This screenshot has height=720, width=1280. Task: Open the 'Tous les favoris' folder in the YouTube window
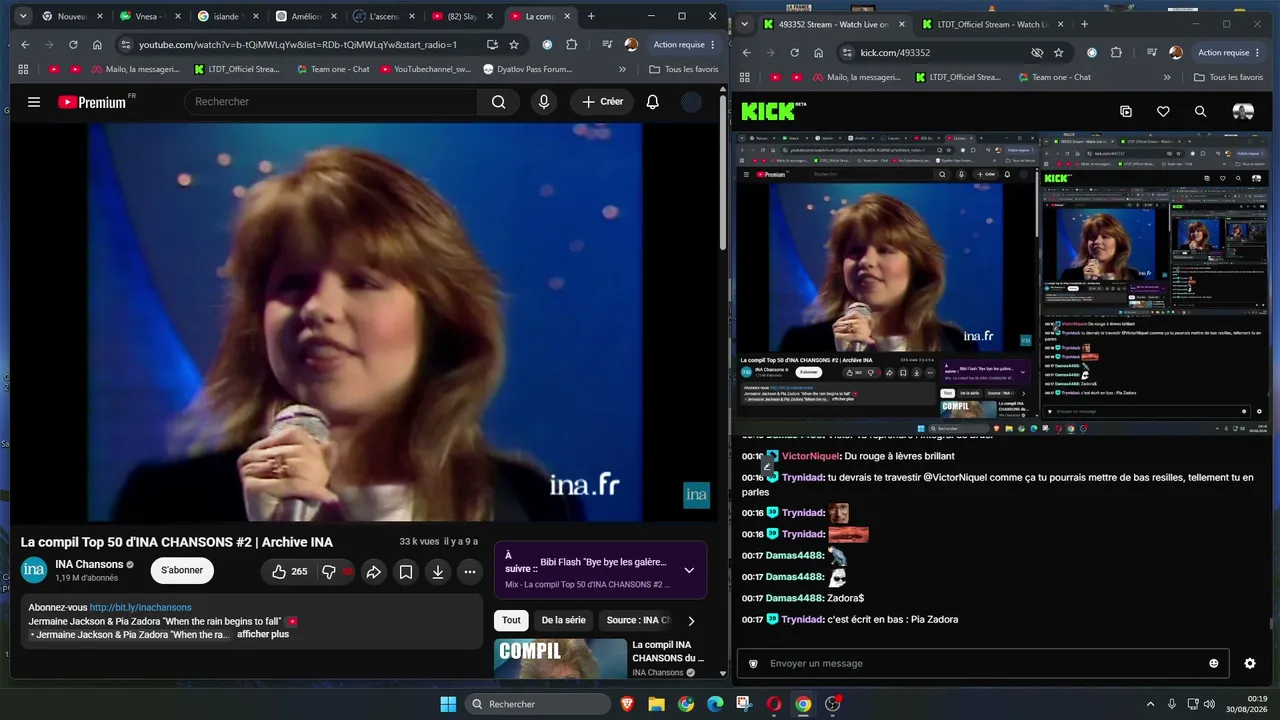tap(685, 69)
